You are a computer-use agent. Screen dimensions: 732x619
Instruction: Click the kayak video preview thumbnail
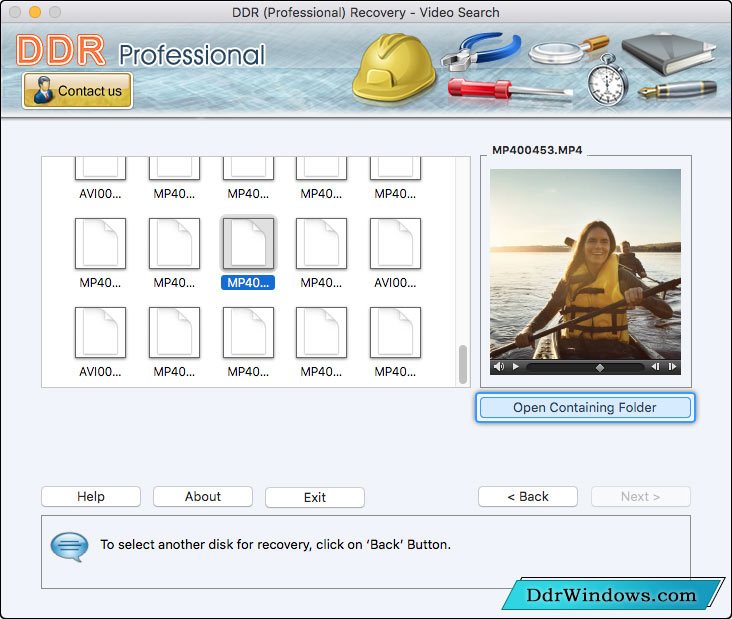pos(585,264)
